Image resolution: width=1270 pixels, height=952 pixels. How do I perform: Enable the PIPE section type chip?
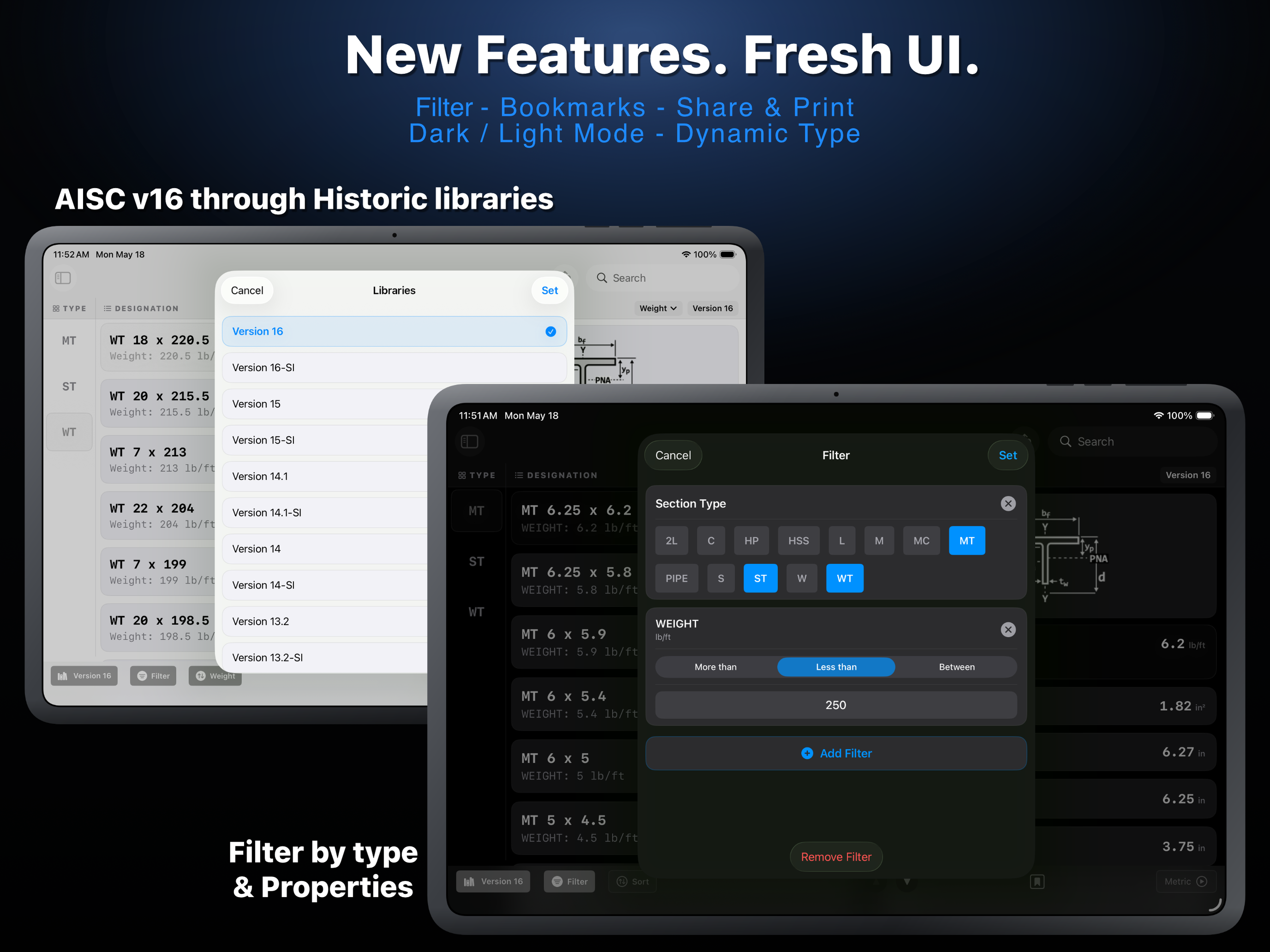pyautogui.click(x=677, y=578)
